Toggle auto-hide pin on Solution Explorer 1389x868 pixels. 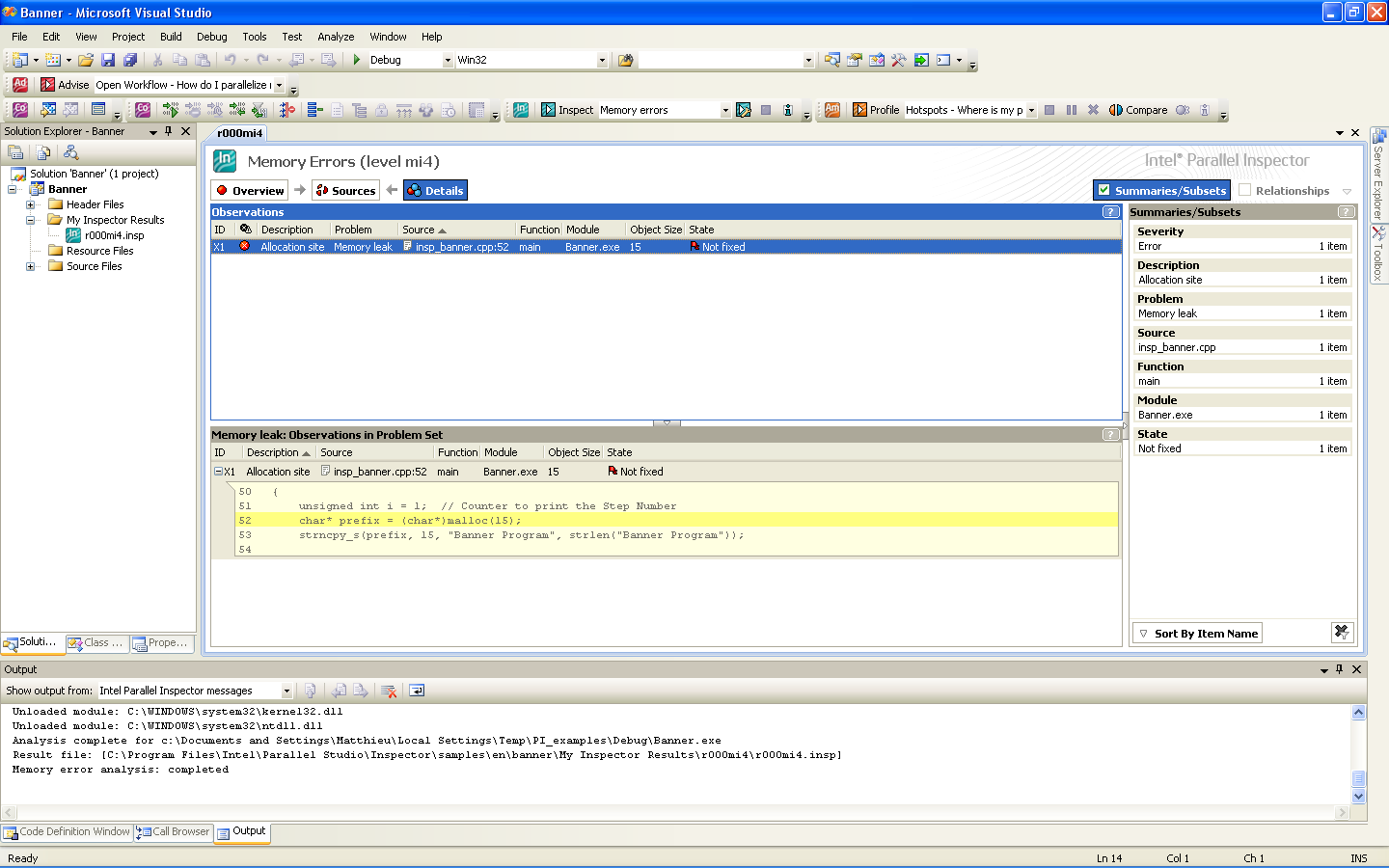(x=169, y=131)
